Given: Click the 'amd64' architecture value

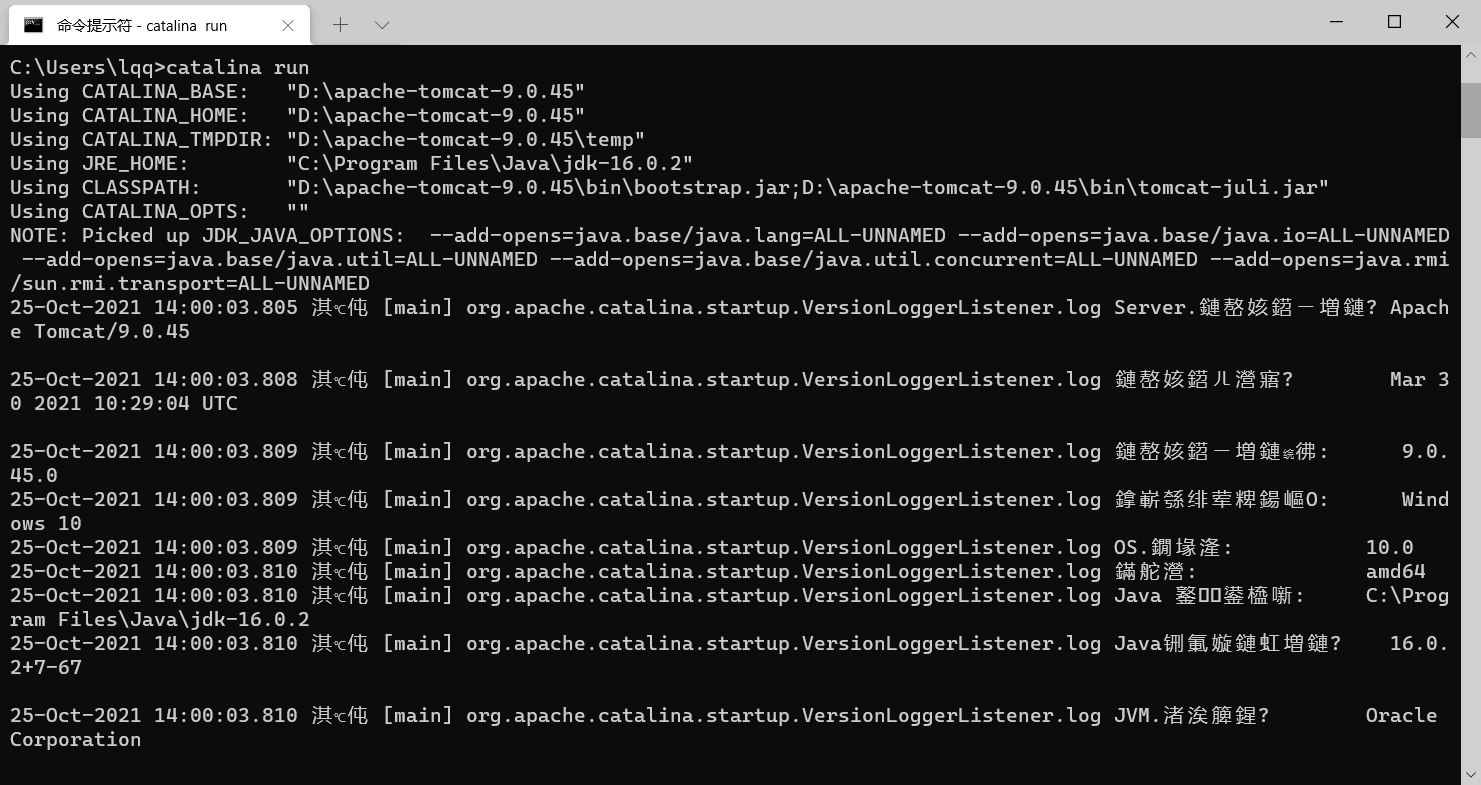Looking at the screenshot, I should click(1396, 572).
